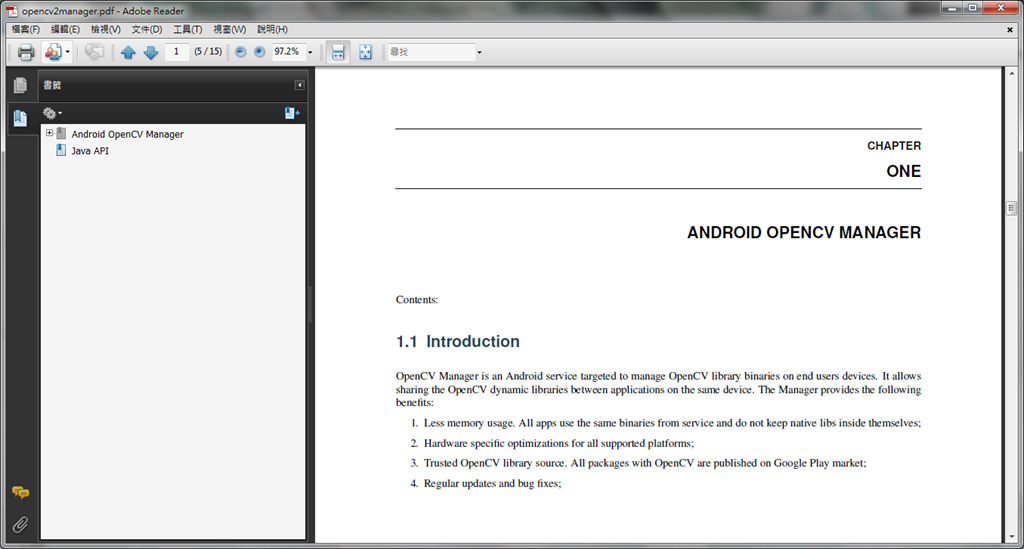The image size is (1024, 549).
Task: Open dropdown arrow beside share PDF icon
Action: coord(67,52)
